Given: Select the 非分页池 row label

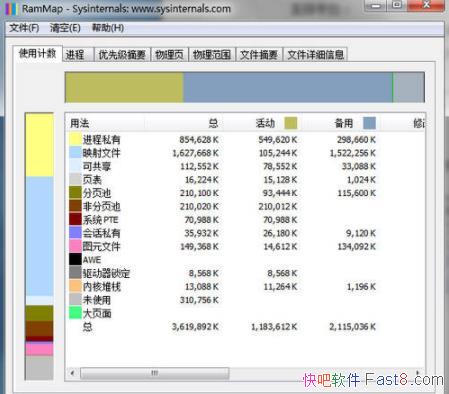Looking at the screenshot, I should 101,206.
